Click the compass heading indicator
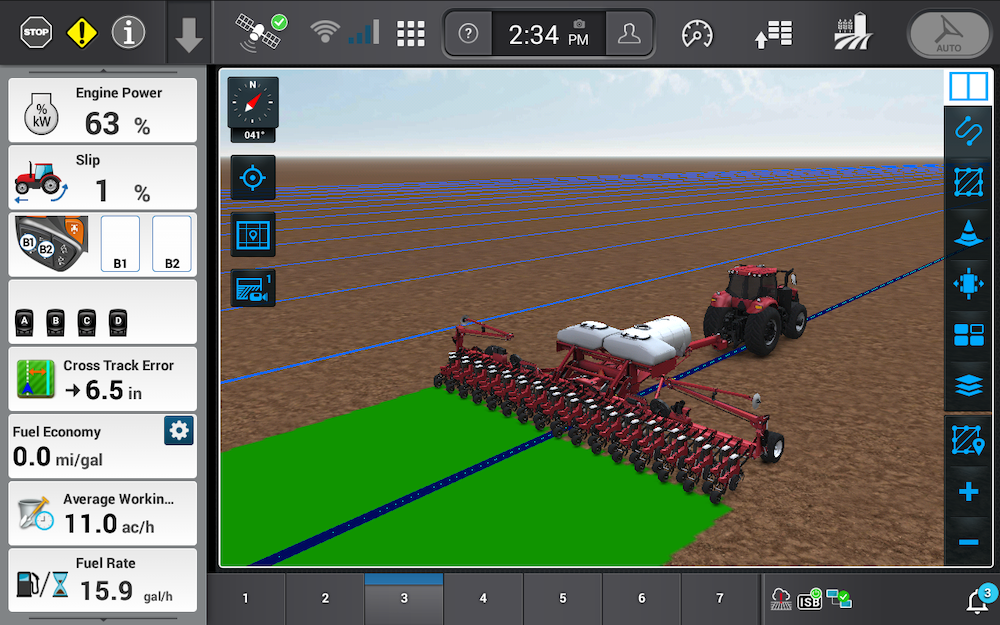This screenshot has width=1000, height=625. [253, 108]
